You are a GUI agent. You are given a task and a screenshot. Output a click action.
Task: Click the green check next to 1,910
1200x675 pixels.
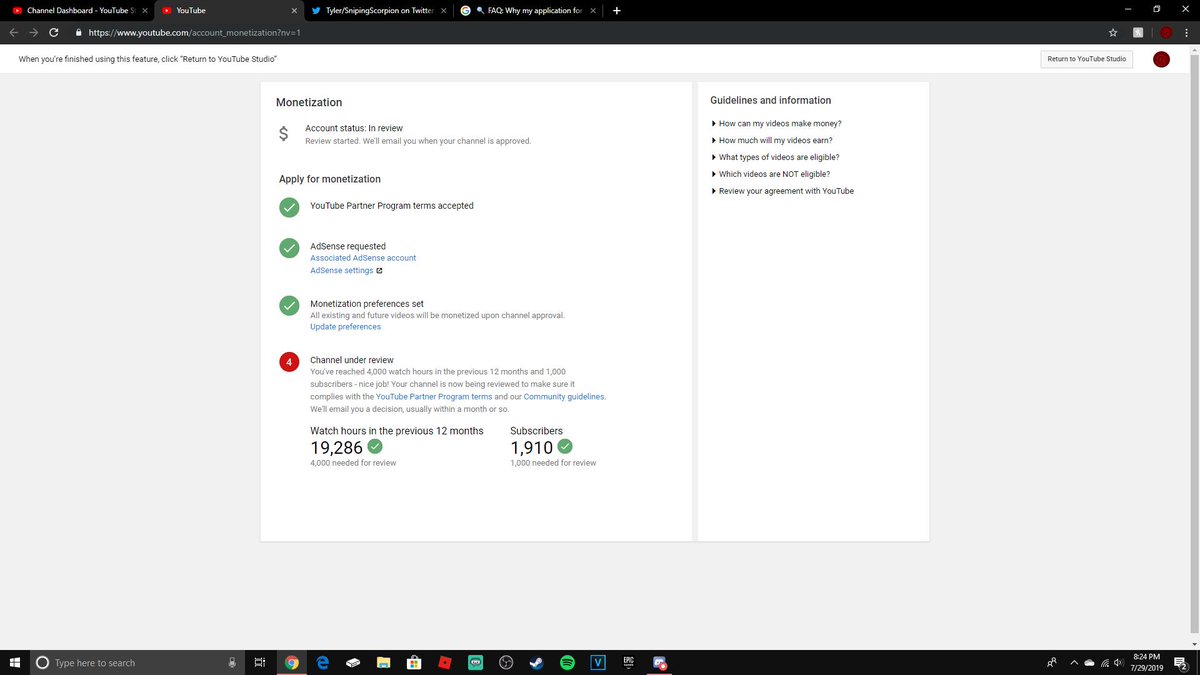[x=564, y=446]
